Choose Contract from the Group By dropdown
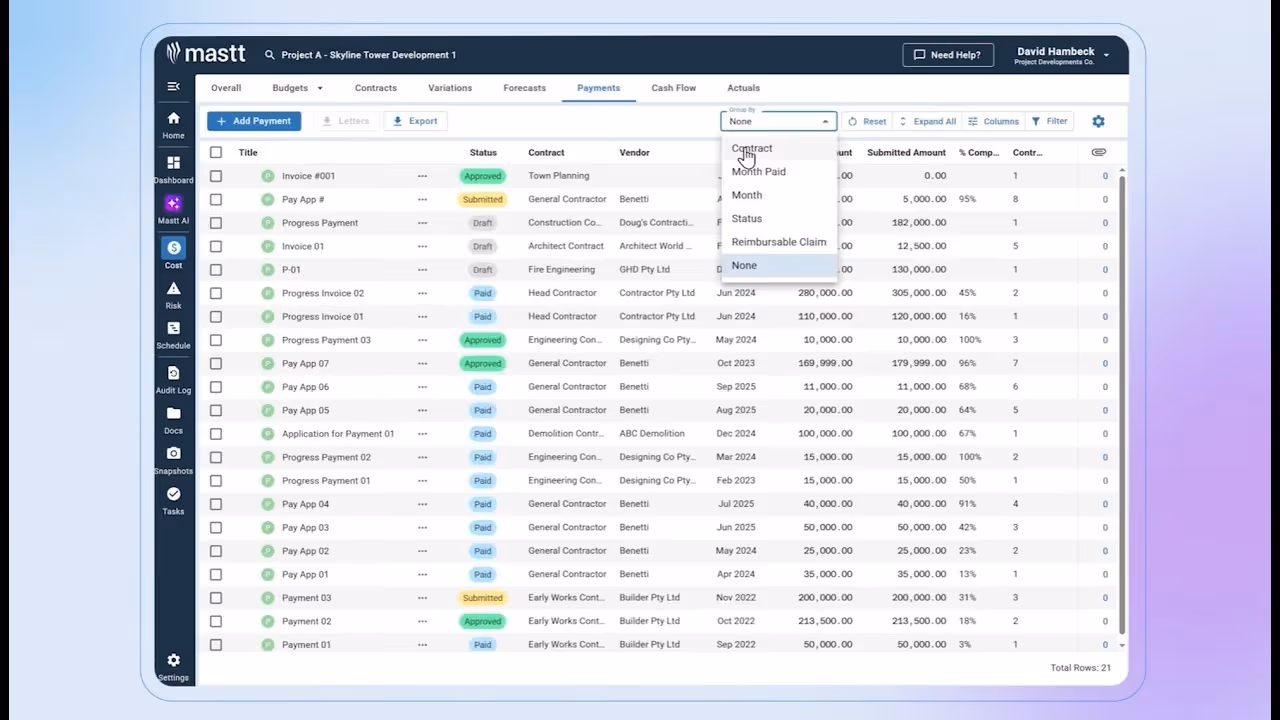Screen dimensions: 1280x720 (x=751, y=148)
